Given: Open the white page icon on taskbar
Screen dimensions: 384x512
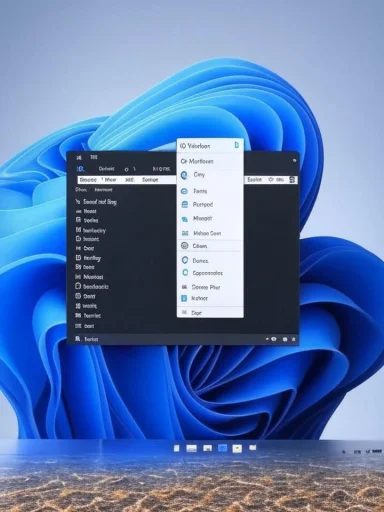Looking at the screenshot, I should 177,448.
